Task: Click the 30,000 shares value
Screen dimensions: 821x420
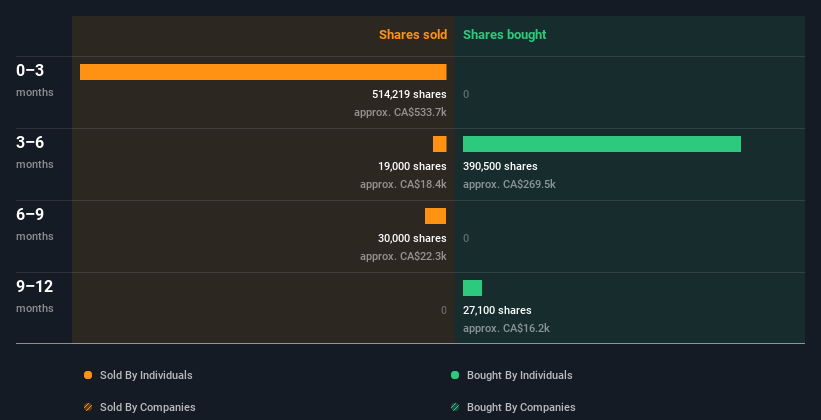Action: pyautogui.click(x=413, y=238)
